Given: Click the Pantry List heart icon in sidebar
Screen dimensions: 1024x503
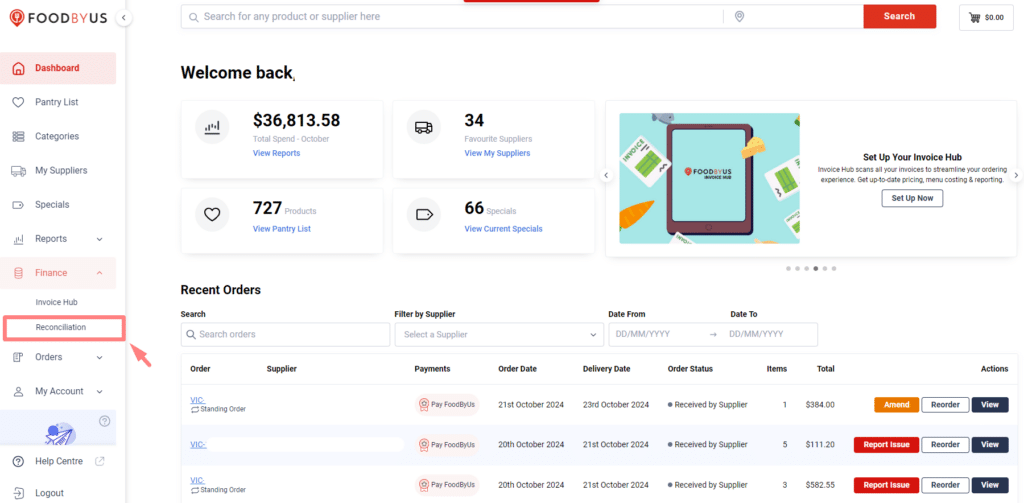Looking at the screenshot, I should coord(18,102).
